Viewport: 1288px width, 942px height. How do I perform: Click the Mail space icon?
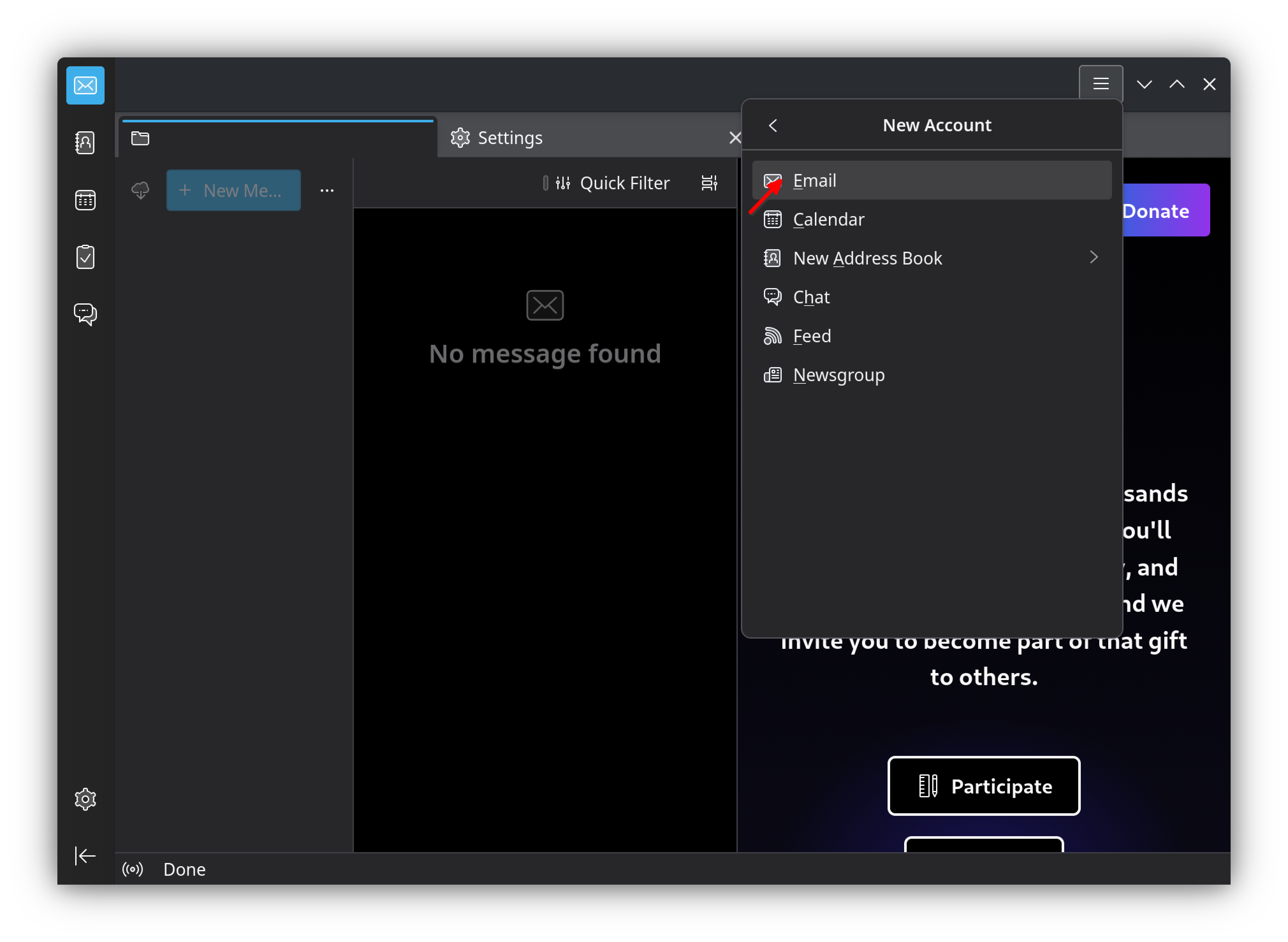[x=85, y=85]
